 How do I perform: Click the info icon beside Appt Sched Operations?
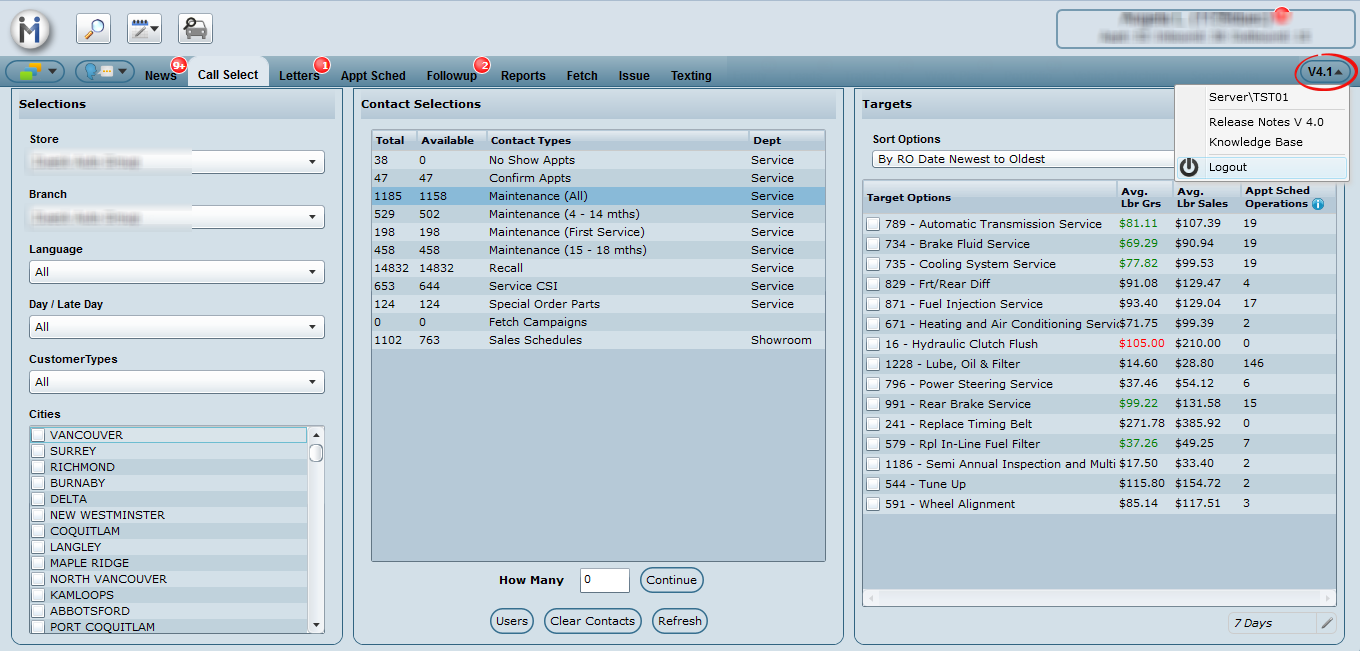pyautogui.click(x=1317, y=204)
